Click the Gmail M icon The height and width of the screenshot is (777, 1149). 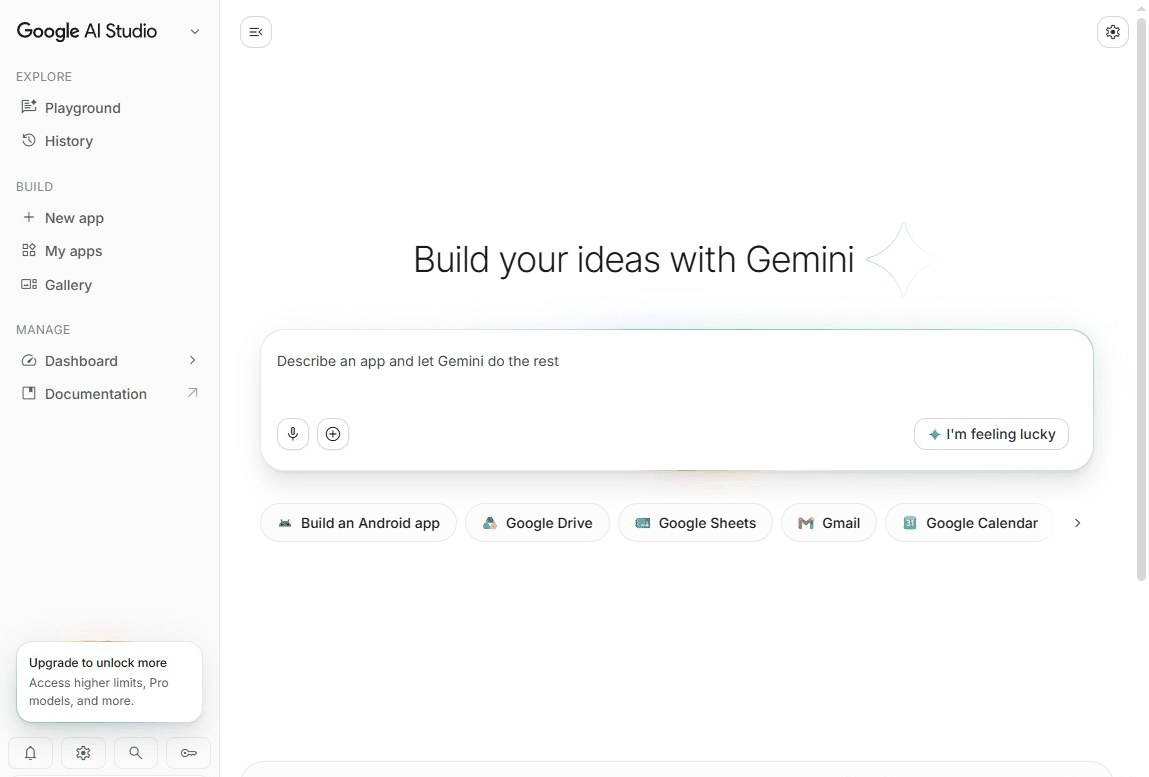[x=806, y=523]
